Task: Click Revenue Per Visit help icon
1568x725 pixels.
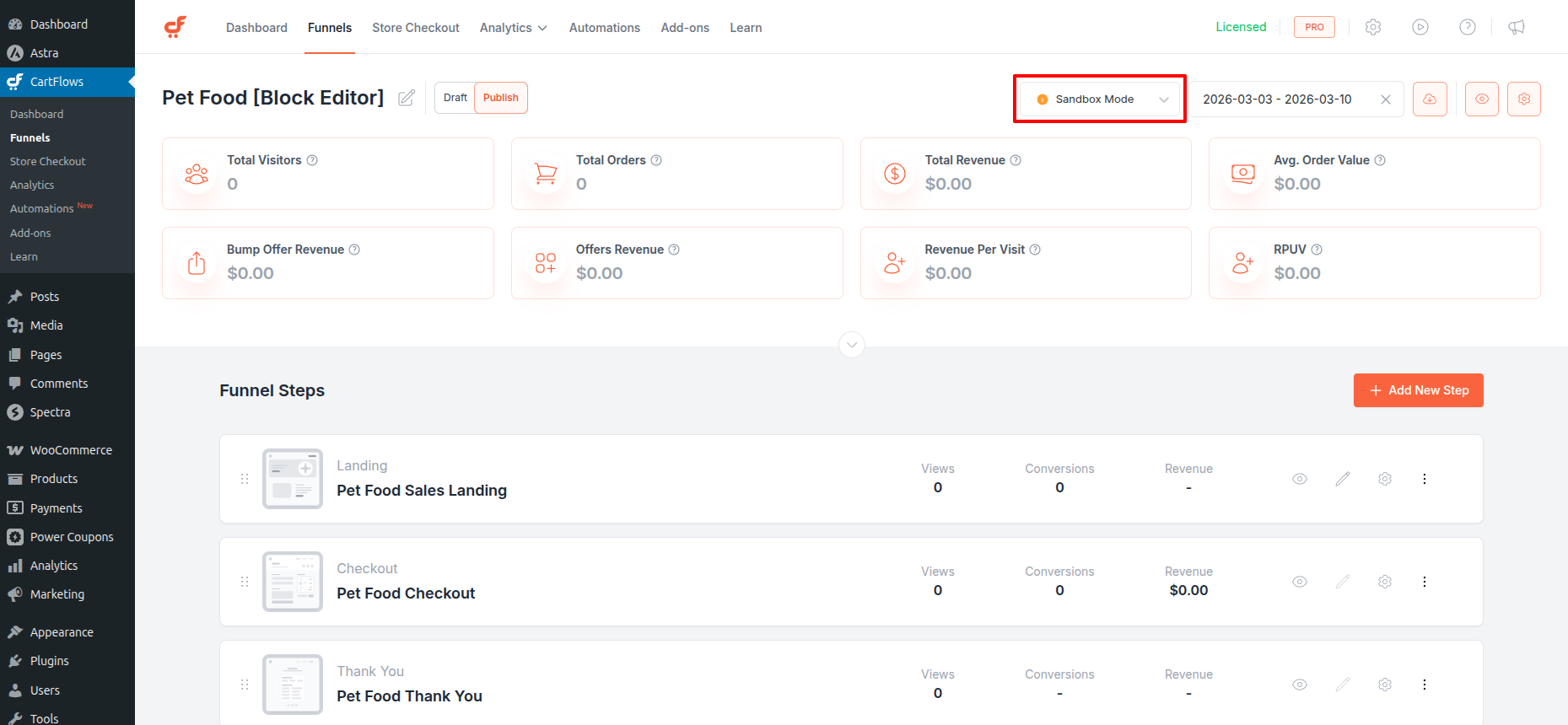Action: click(1035, 250)
